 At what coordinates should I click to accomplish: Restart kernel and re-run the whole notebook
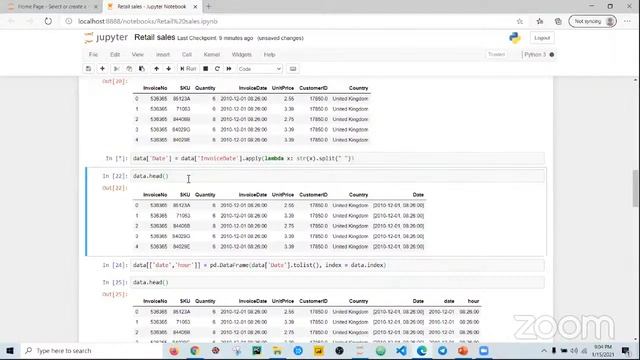pos(229,69)
